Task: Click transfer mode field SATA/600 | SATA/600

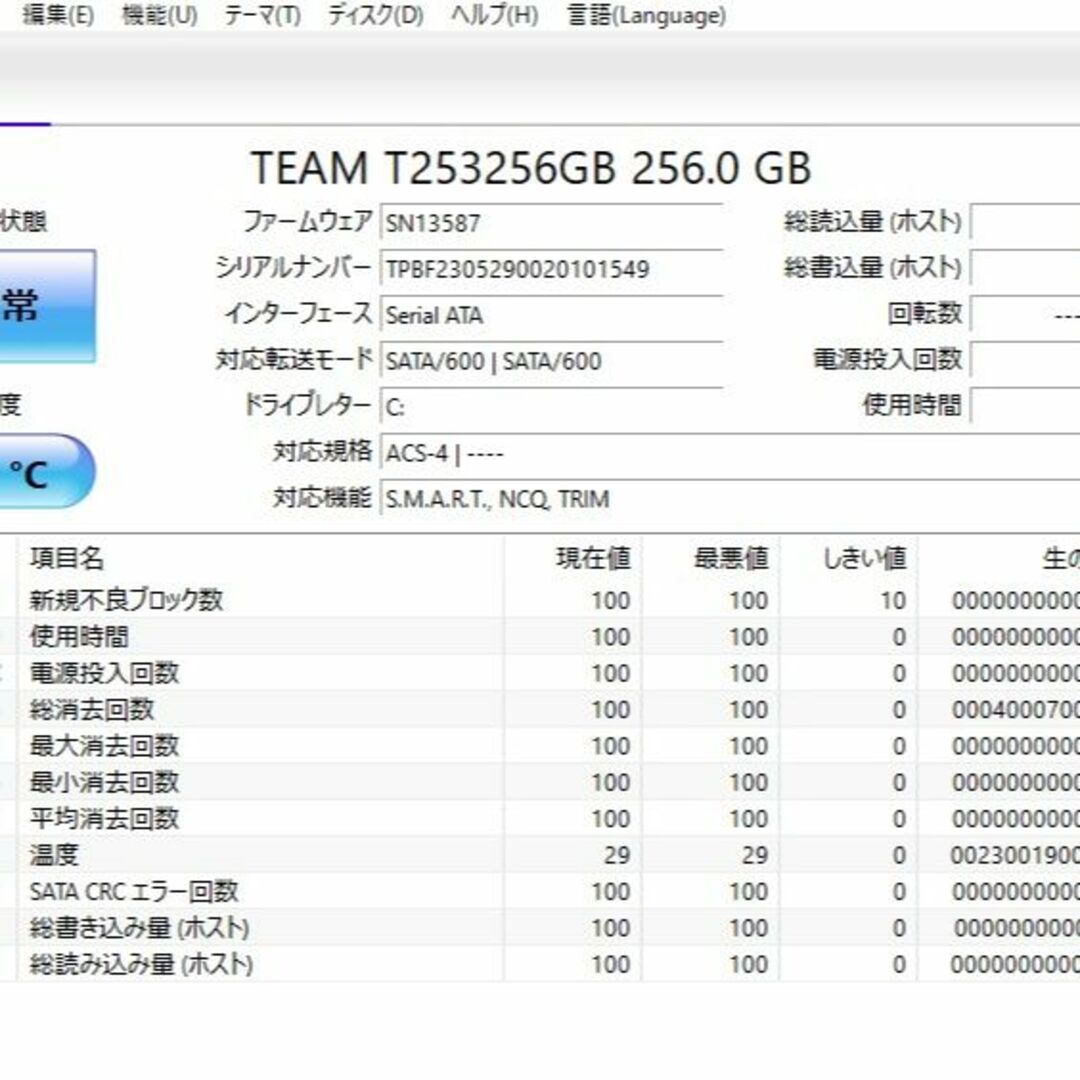Action: click(551, 360)
